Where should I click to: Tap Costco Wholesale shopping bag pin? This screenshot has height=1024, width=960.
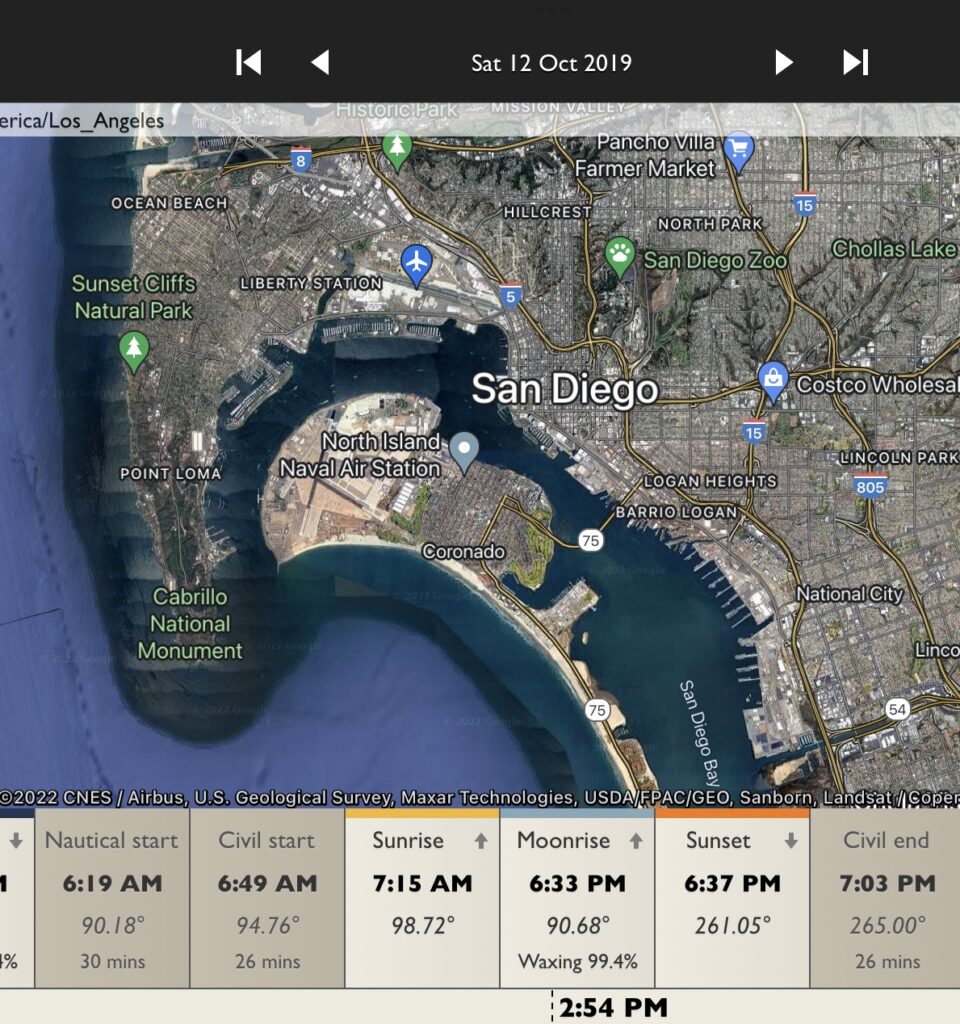pos(773,382)
